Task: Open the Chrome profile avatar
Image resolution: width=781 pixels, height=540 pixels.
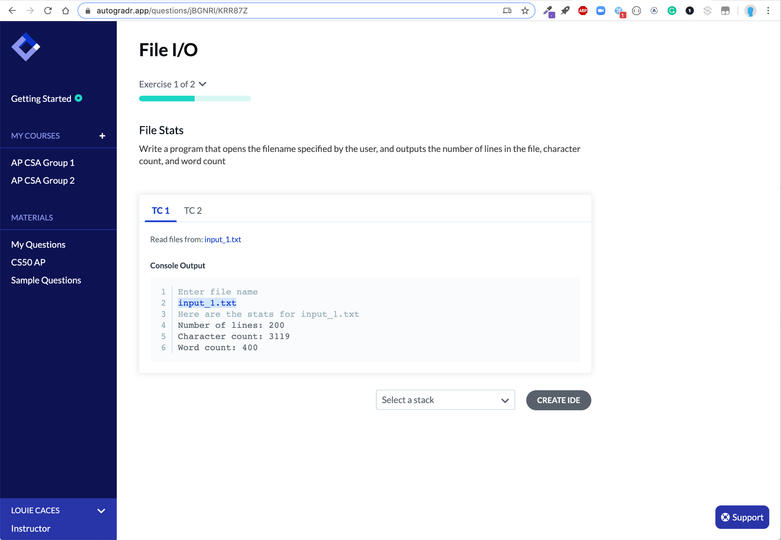Action: pos(750,10)
